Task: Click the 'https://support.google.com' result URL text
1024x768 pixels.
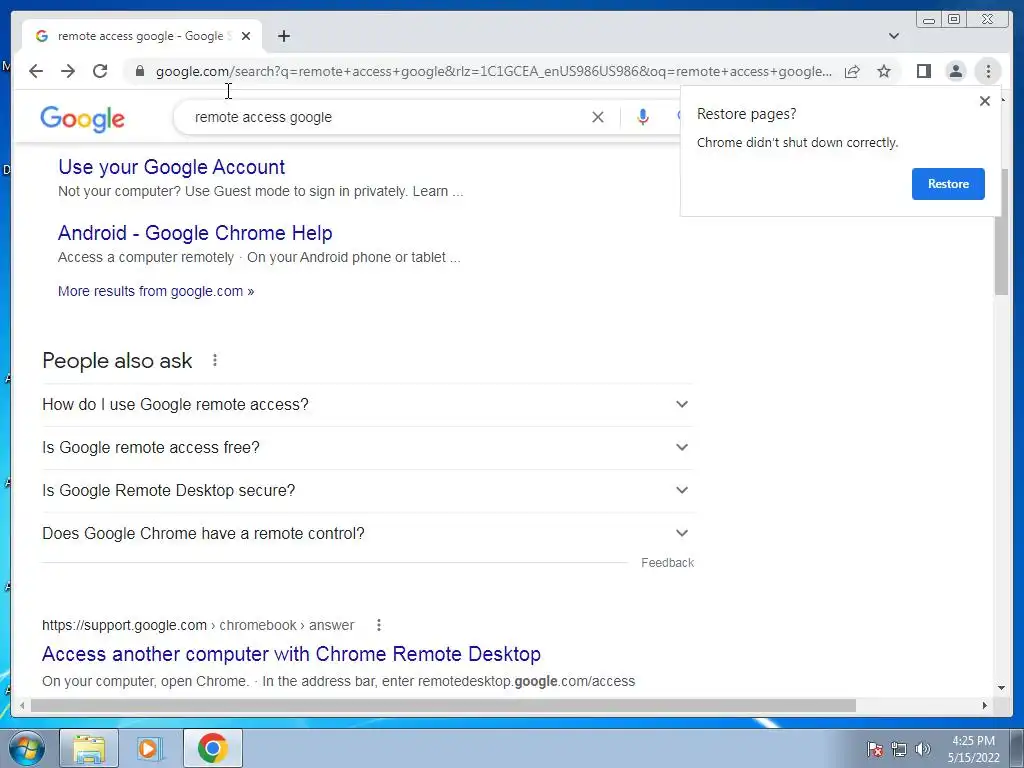Action: pos(124,625)
